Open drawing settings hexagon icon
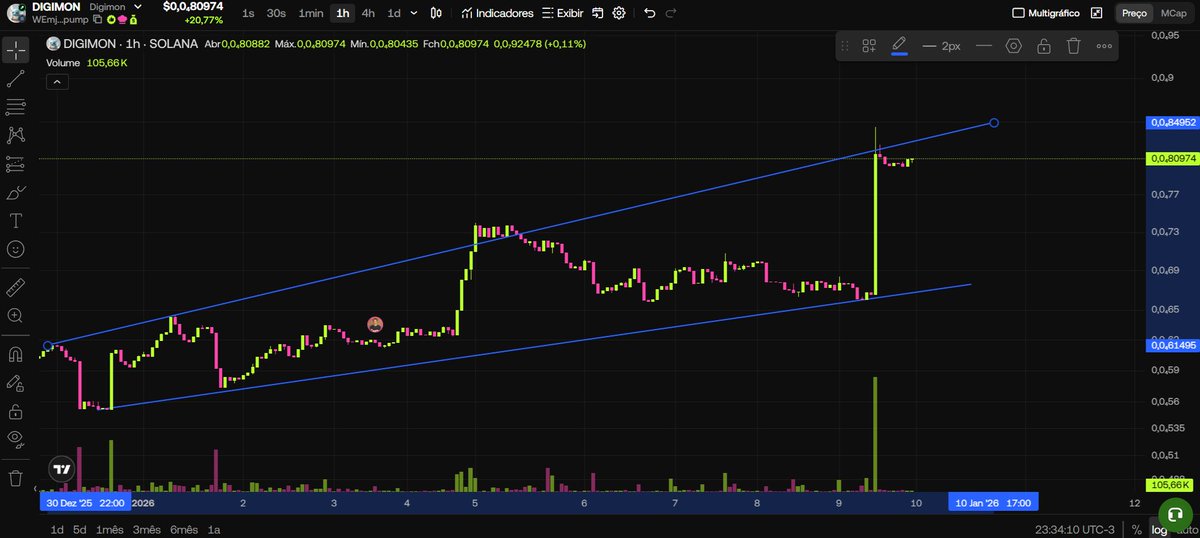1200x538 pixels. [1013, 46]
